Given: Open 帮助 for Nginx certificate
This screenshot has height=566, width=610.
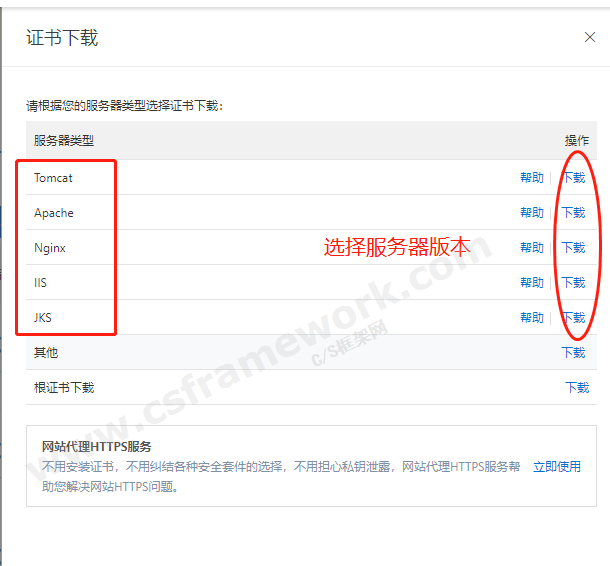Looking at the screenshot, I should tap(532, 248).
